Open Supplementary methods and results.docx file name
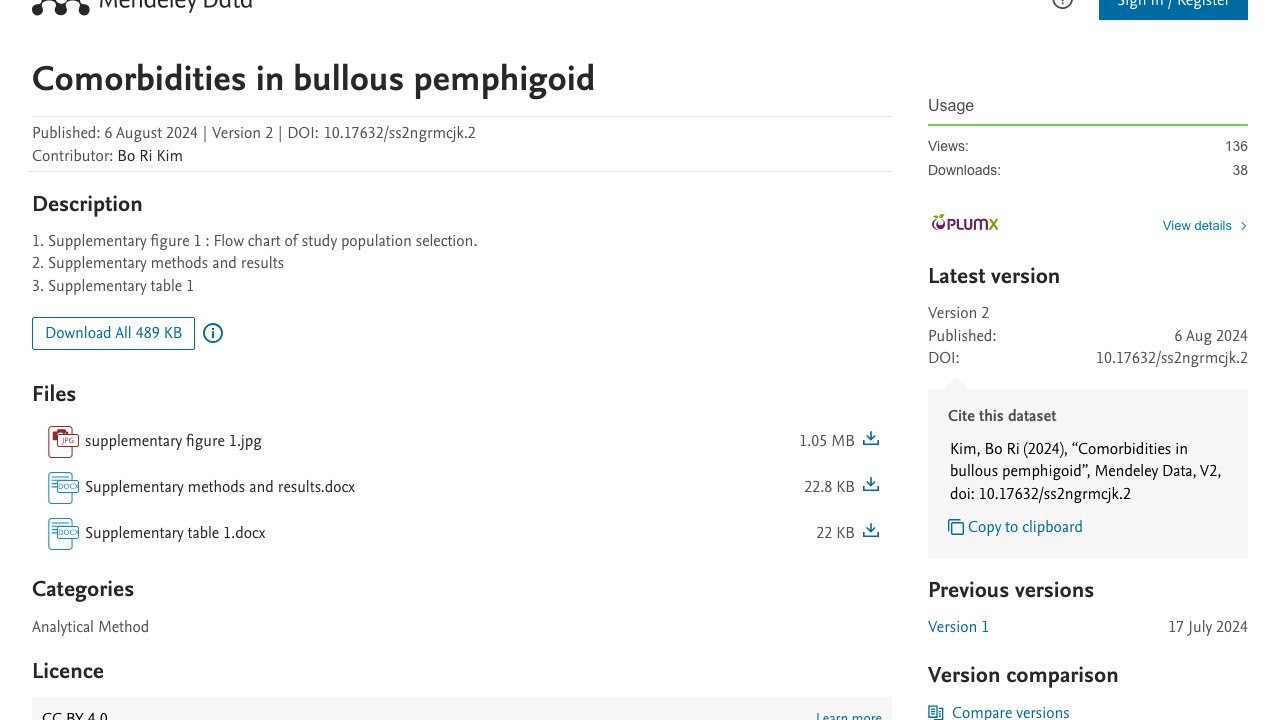The image size is (1280, 720). pyautogui.click(x=220, y=487)
